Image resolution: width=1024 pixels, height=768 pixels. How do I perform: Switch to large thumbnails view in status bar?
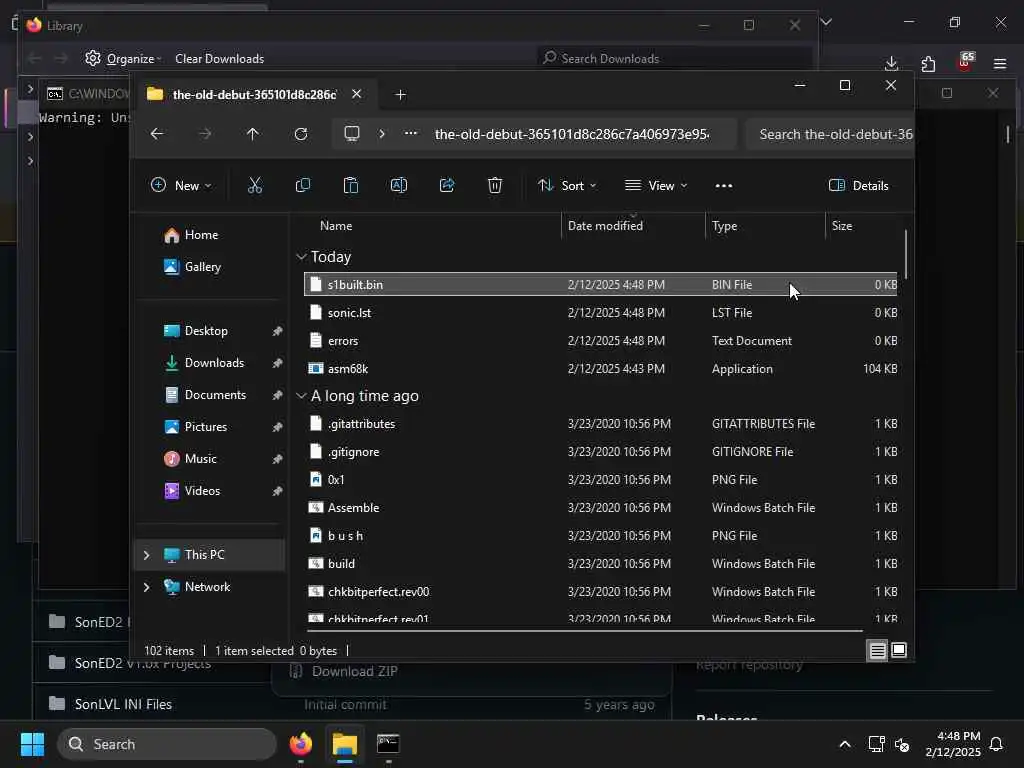(899, 650)
